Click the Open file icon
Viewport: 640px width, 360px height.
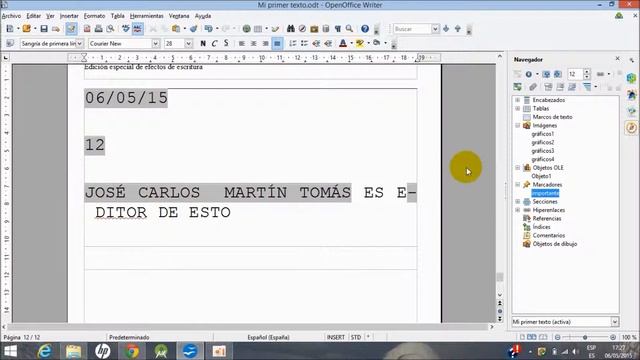point(27,29)
